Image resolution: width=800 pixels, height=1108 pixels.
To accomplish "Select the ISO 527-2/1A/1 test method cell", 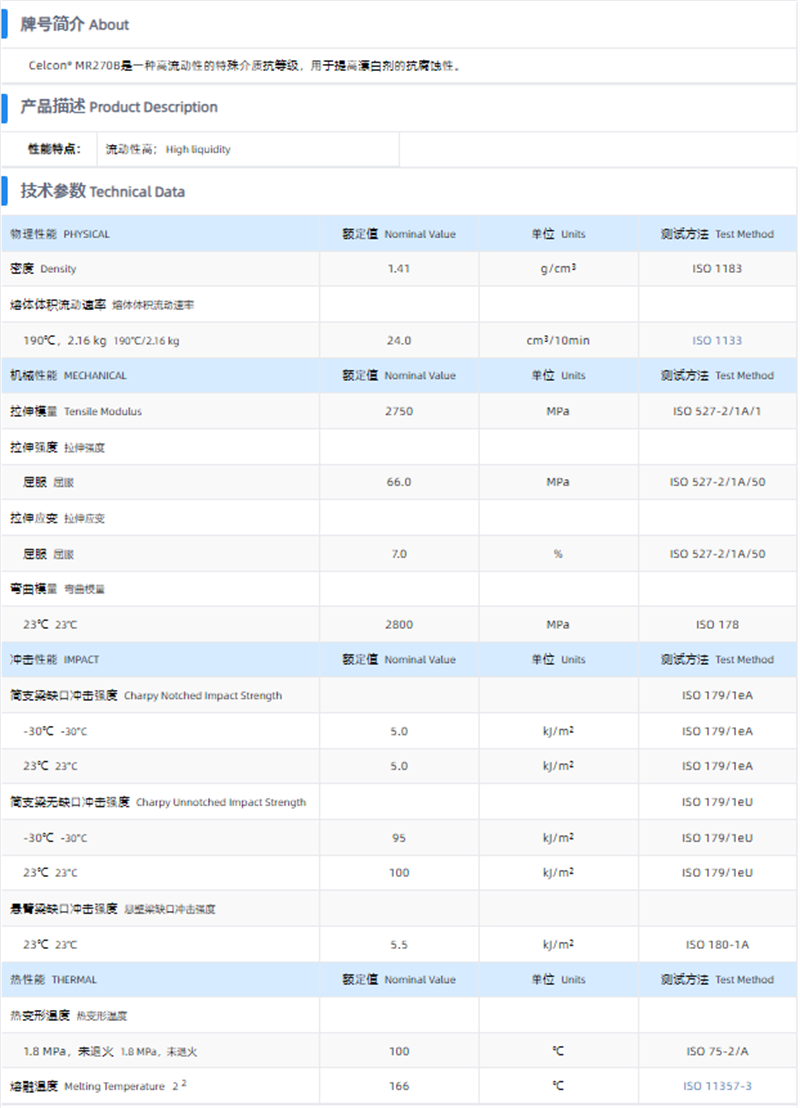I will (x=717, y=412).
